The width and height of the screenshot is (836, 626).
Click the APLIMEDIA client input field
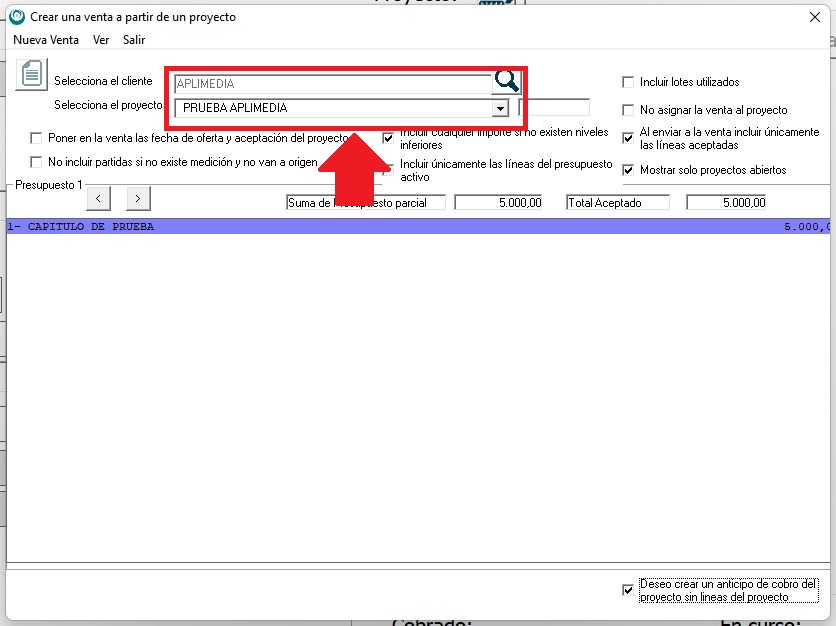pos(332,84)
